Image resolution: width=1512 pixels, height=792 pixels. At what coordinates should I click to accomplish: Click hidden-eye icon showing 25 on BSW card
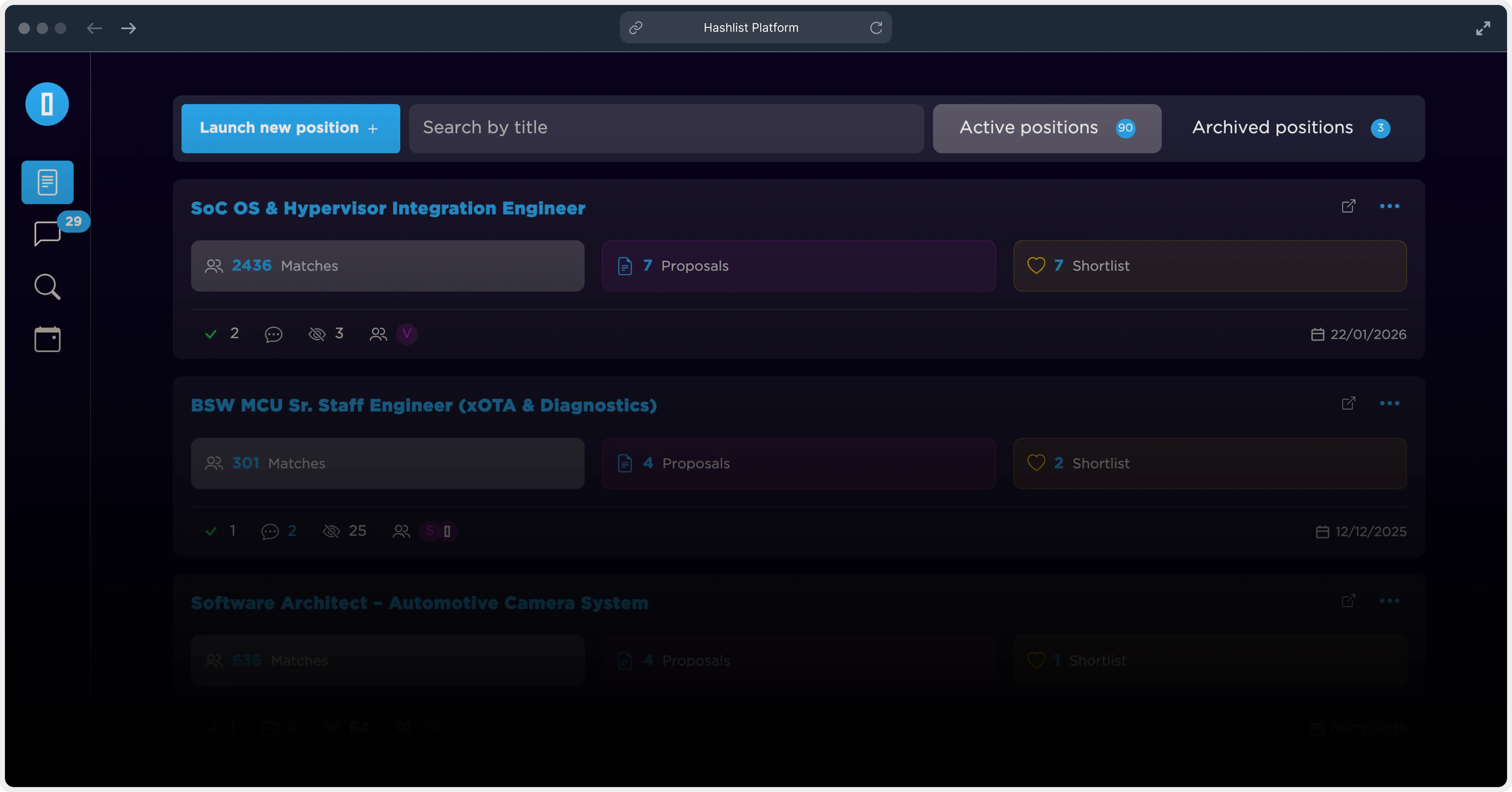[332, 531]
